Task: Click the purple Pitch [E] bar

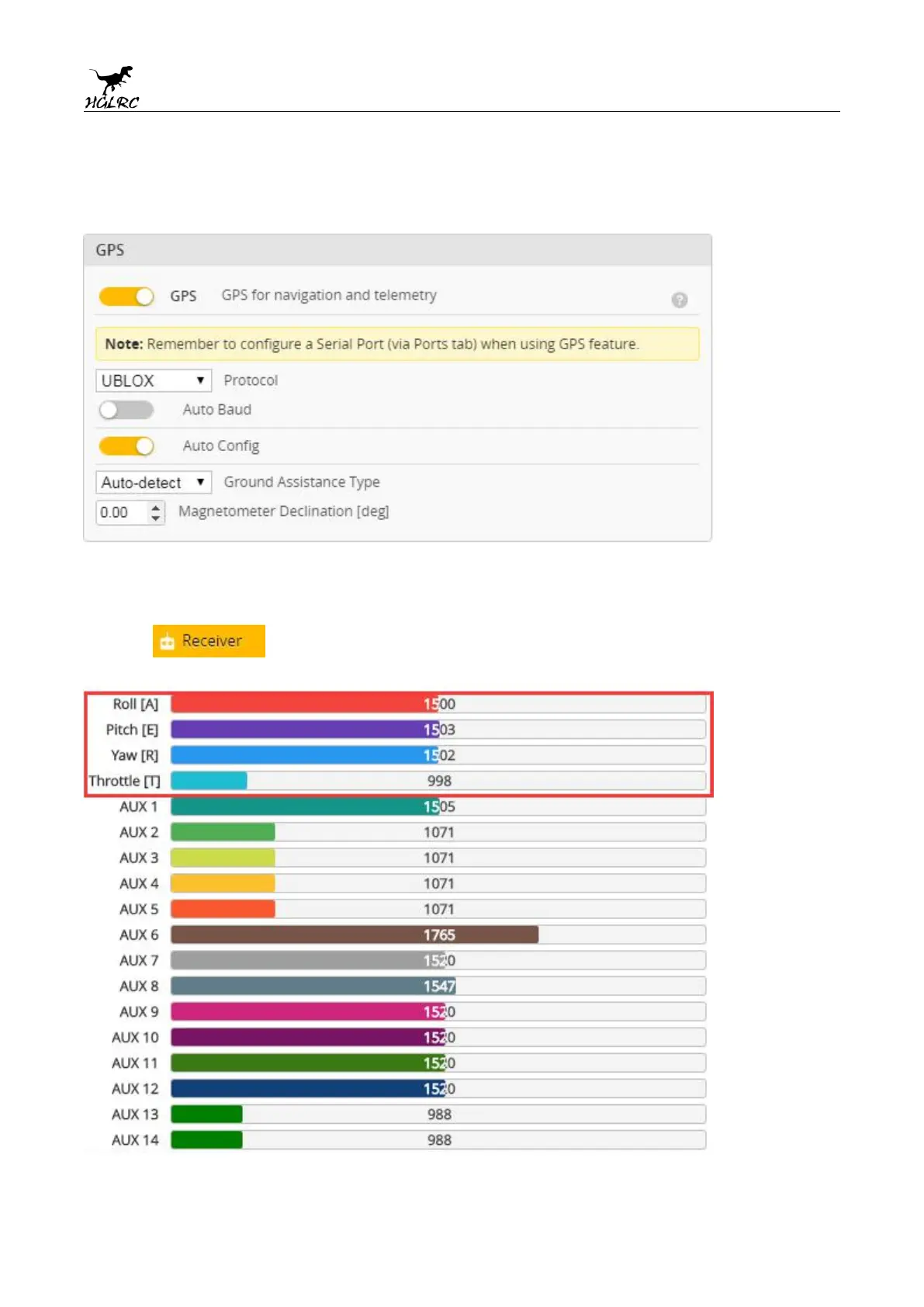Action: (x=304, y=730)
